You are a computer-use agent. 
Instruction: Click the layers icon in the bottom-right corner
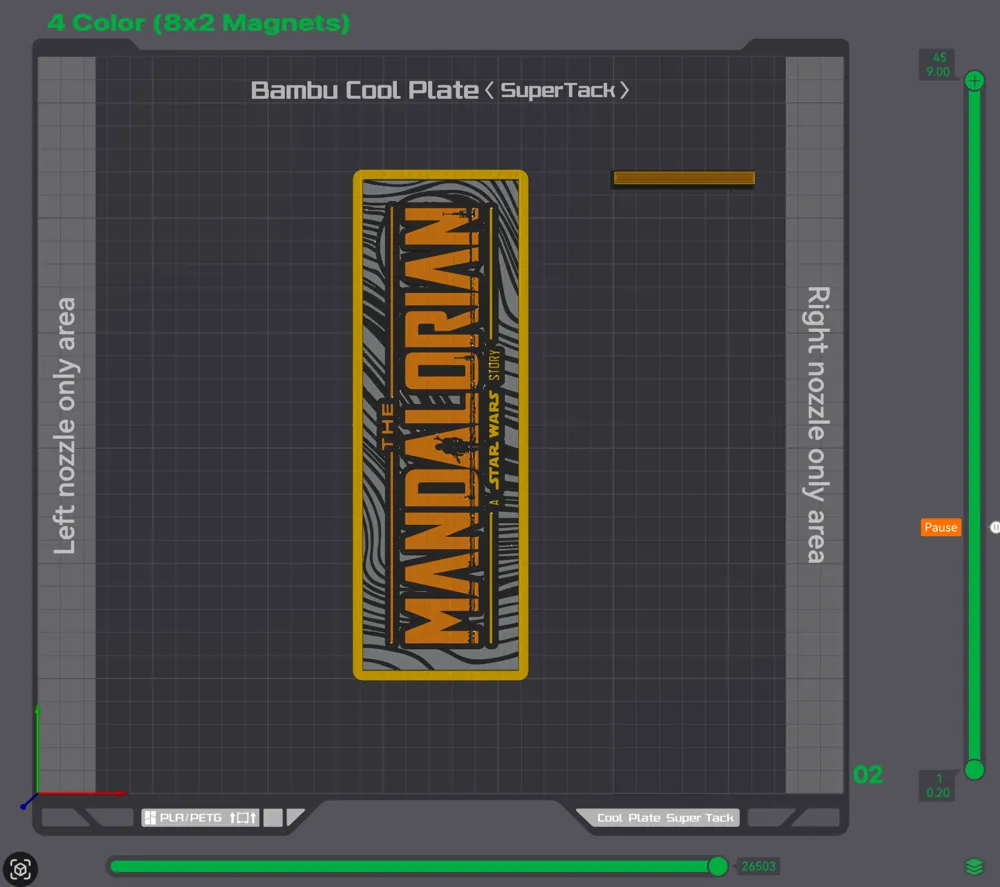point(974,867)
